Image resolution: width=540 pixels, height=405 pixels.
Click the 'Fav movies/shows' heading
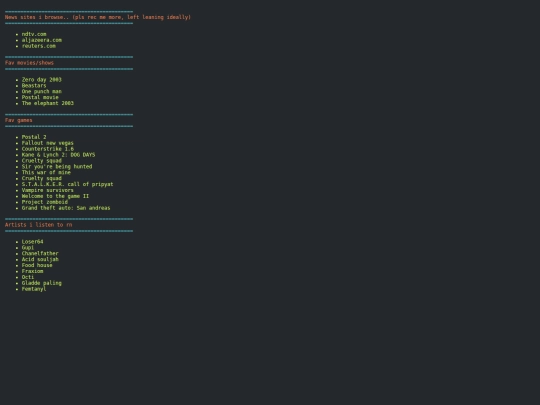(29, 63)
